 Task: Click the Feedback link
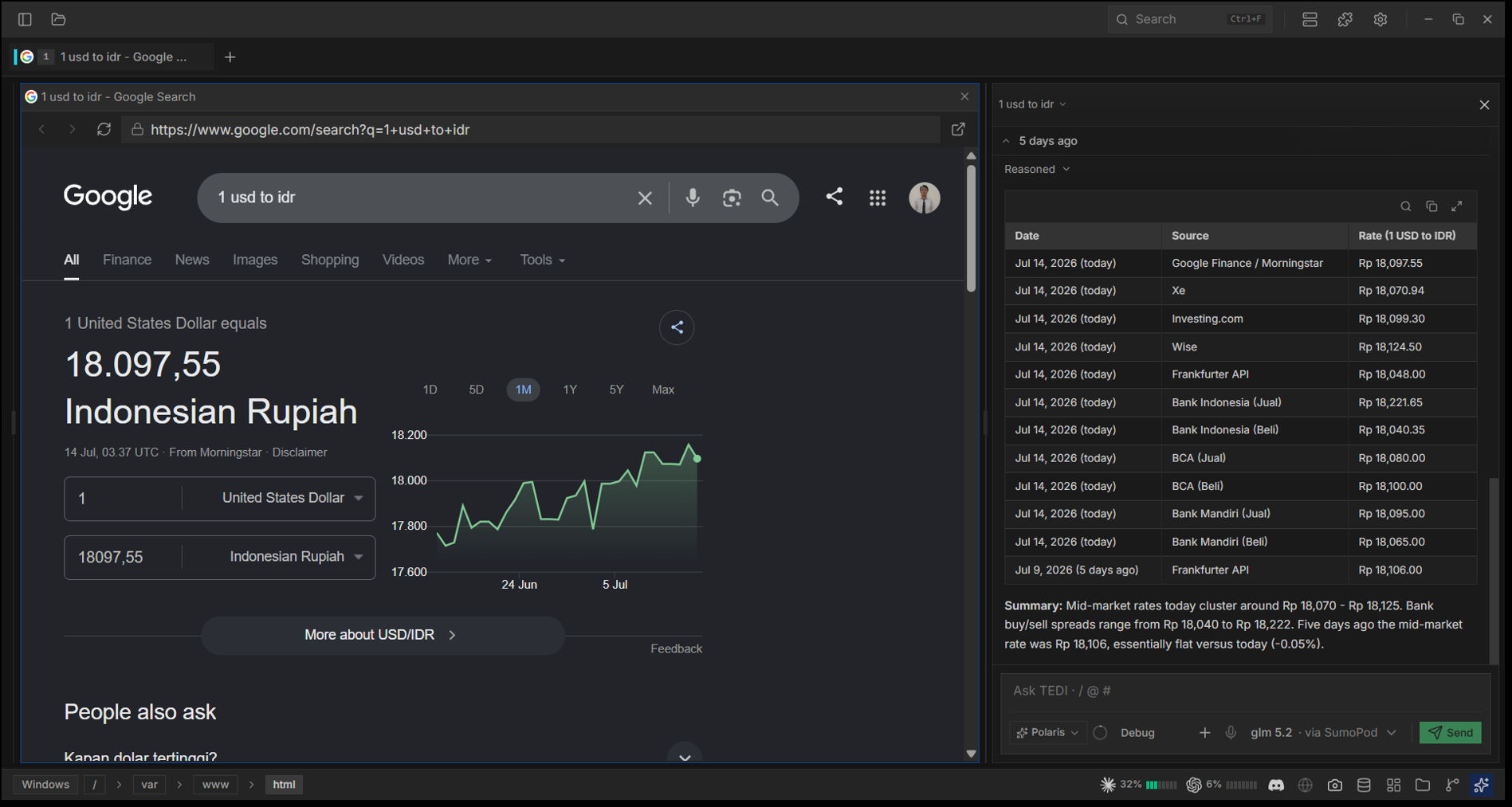click(x=676, y=648)
